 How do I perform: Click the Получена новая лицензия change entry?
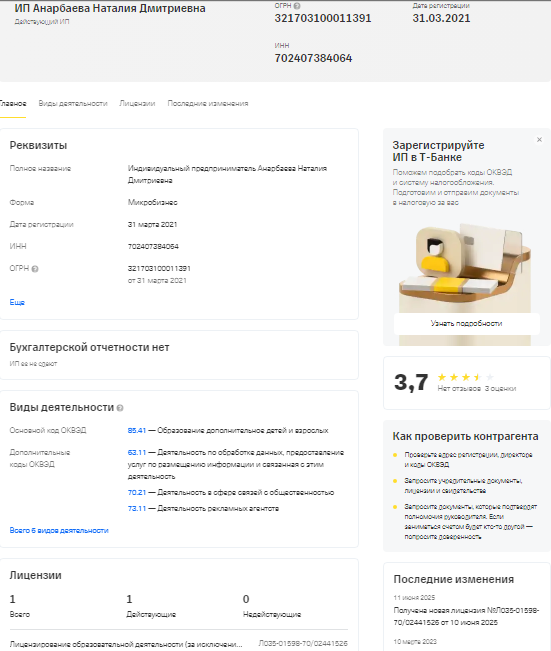pos(466,617)
